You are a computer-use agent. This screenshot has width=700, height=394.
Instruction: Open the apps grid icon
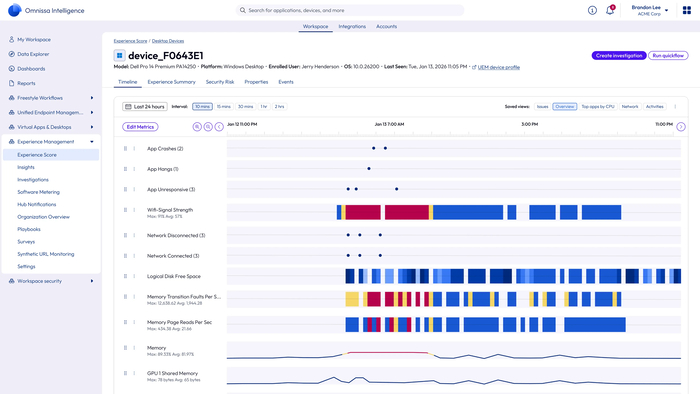(x=687, y=10)
